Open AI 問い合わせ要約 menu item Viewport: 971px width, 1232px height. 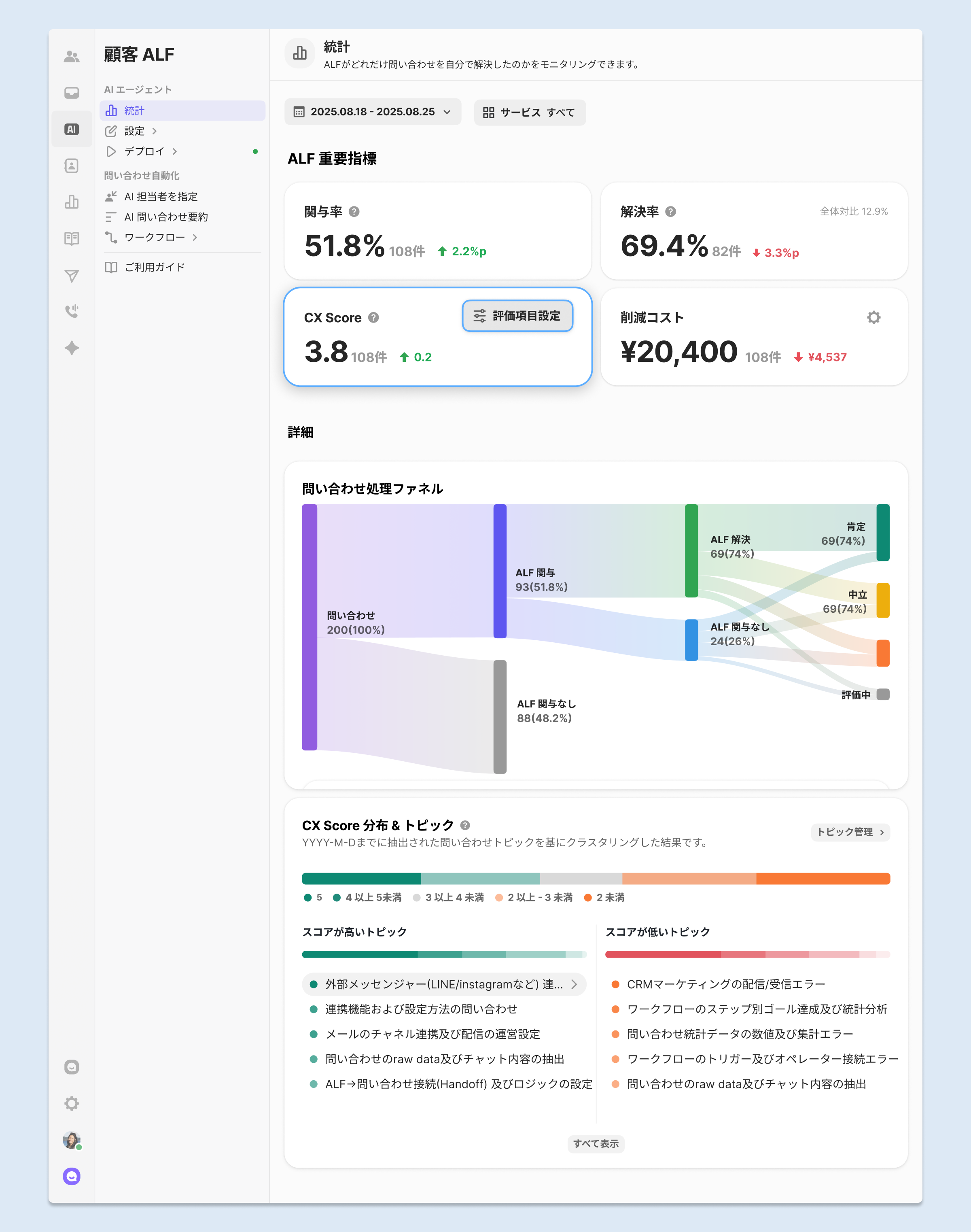click(x=166, y=217)
